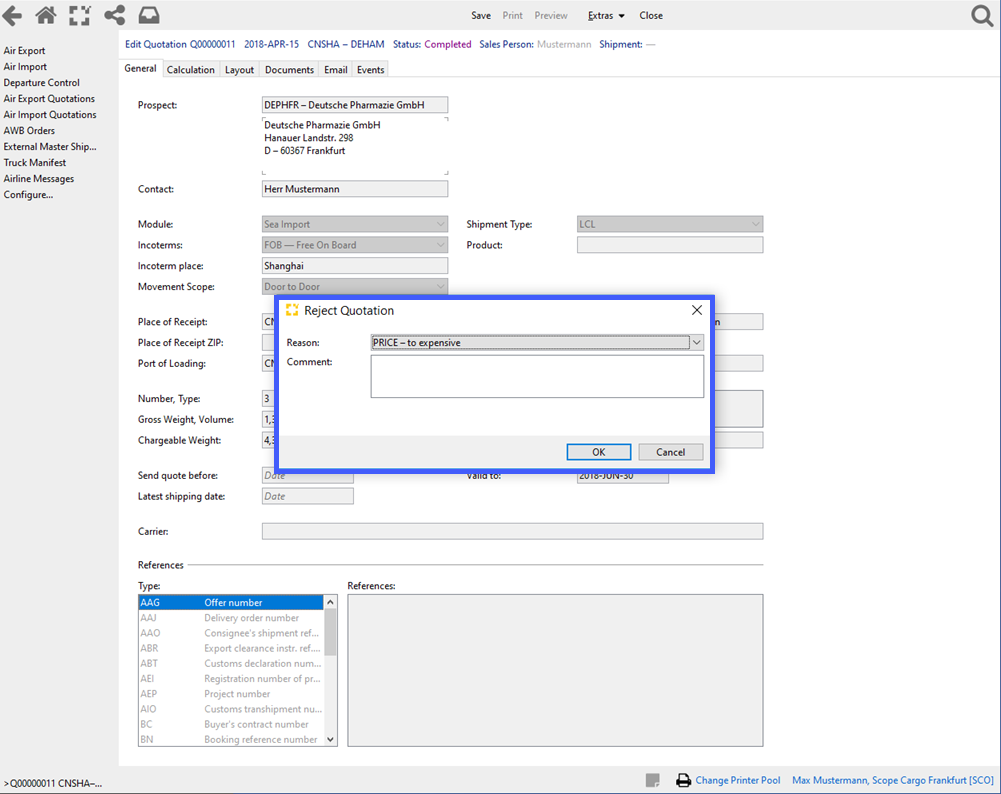The height and width of the screenshot is (794, 1001).
Task: Click inside the Comment text box
Action: tap(537, 377)
